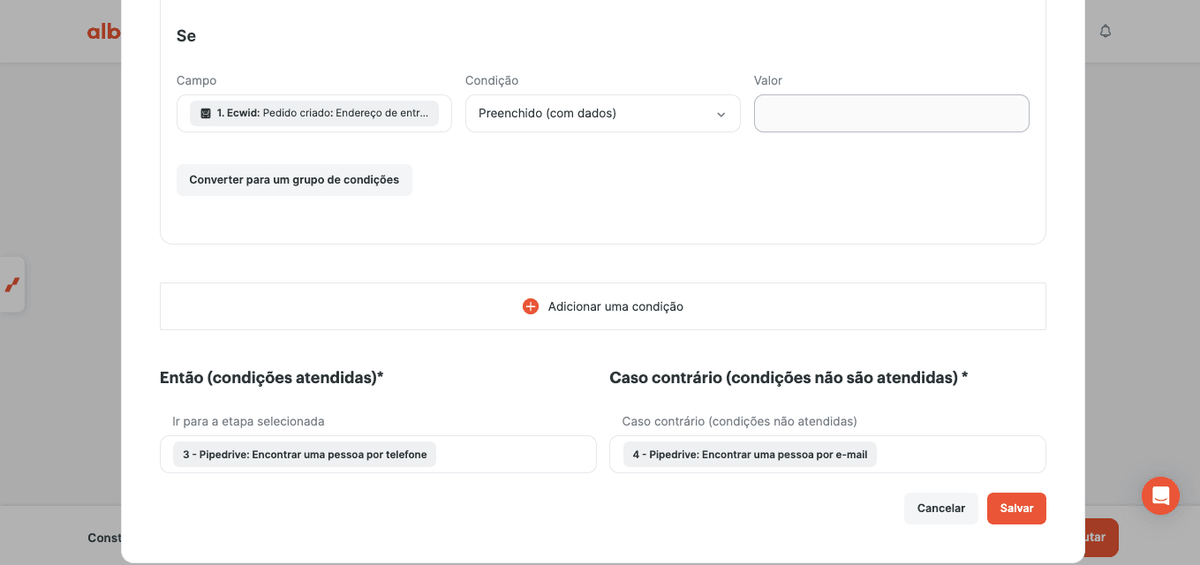Click the 'Valor' label
Image resolution: width=1200 pixels, height=565 pixels.
click(x=768, y=80)
